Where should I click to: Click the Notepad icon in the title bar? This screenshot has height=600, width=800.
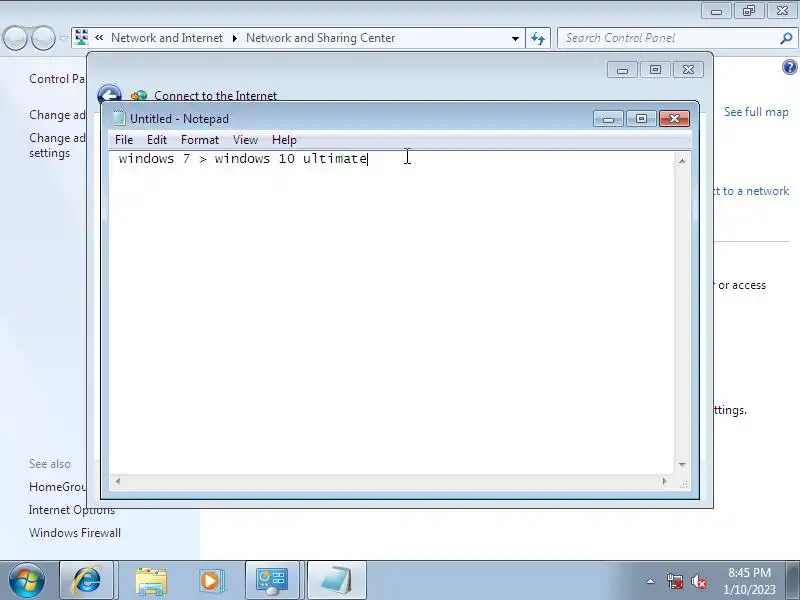(x=119, y=118)
